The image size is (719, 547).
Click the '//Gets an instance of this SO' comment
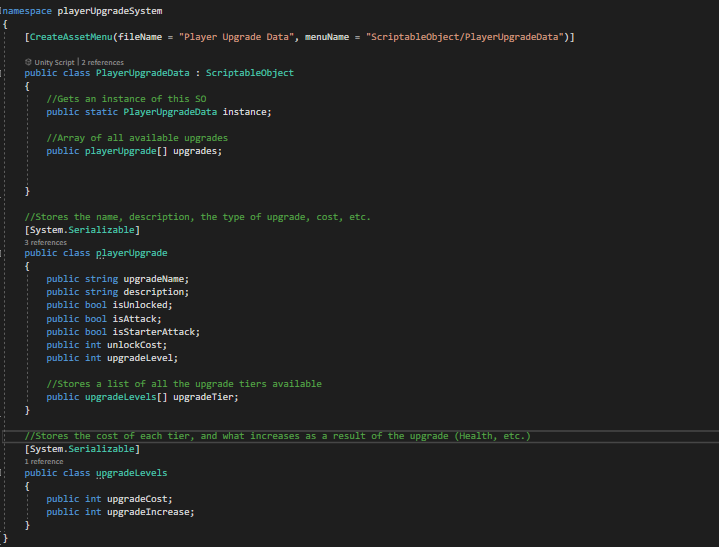click(x=126, y=99)
